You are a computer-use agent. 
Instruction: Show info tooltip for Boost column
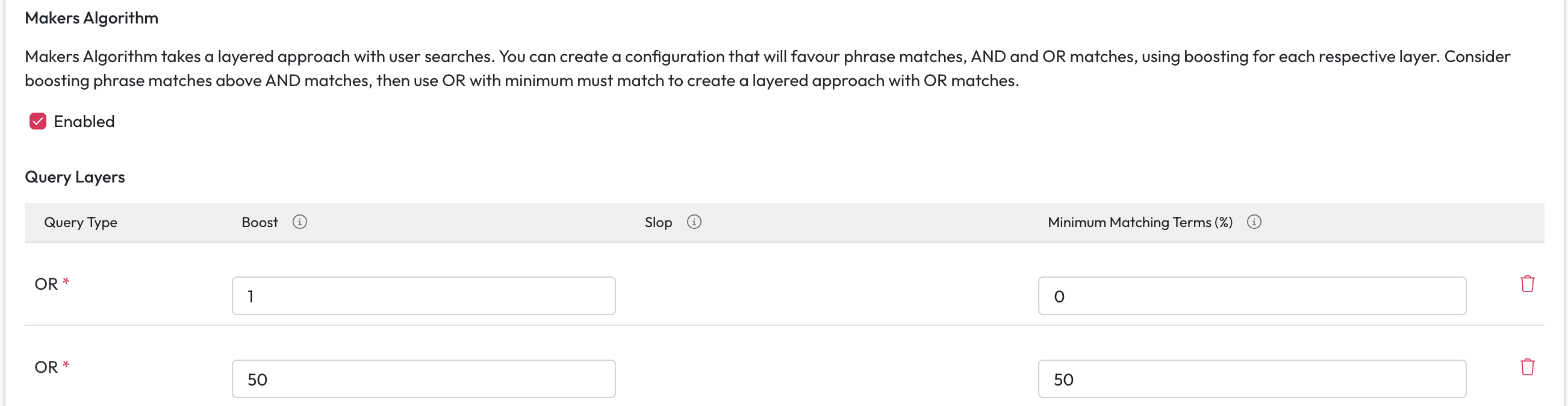(299, 222)
